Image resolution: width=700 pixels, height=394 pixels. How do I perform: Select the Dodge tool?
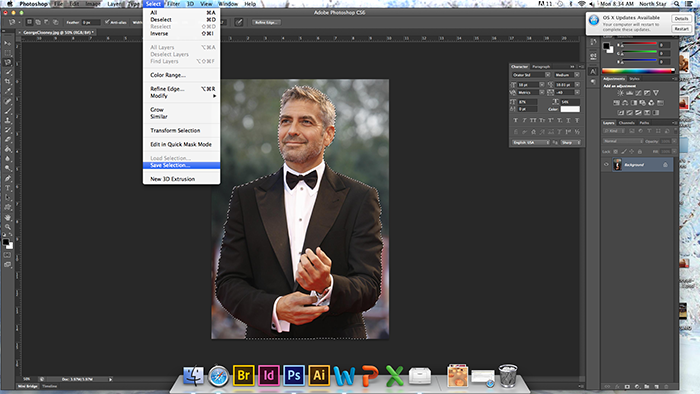tap(8, 168)
